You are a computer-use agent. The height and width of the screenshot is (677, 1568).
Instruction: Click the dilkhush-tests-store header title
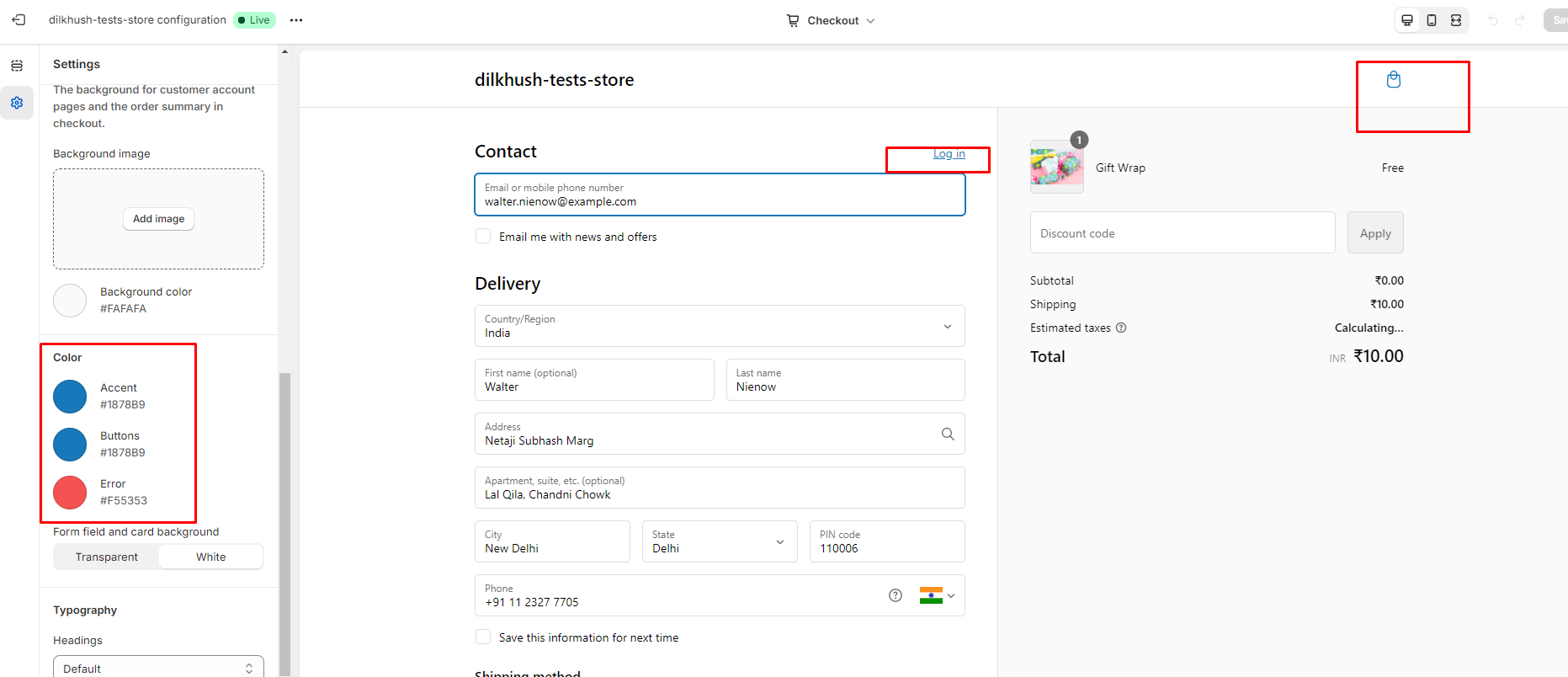pyautogui.click(x=555, y=80)
